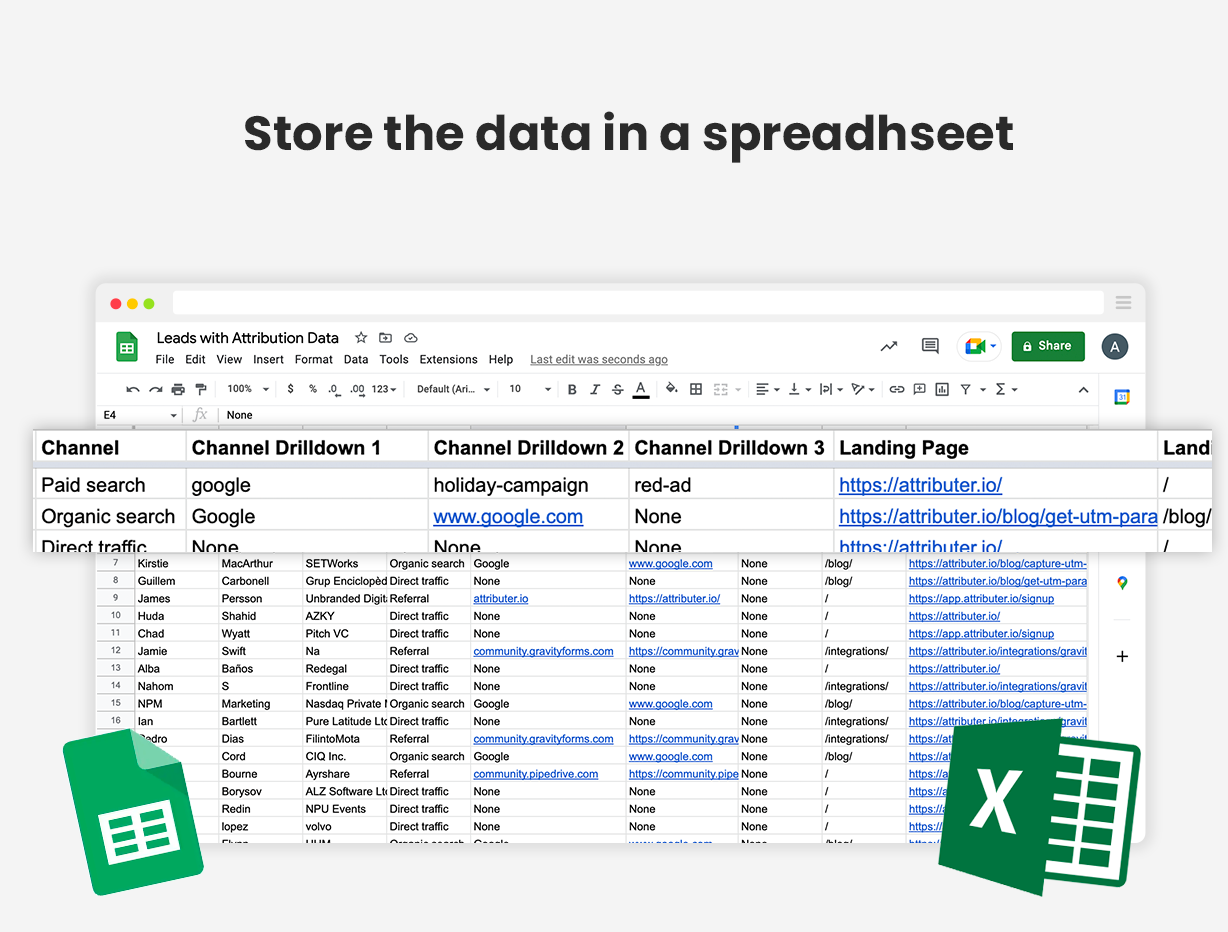Open the Google Calendar side panel icon
Image resolution: width=1228 pixels, height=932 pixels.
pos(1122,397)
